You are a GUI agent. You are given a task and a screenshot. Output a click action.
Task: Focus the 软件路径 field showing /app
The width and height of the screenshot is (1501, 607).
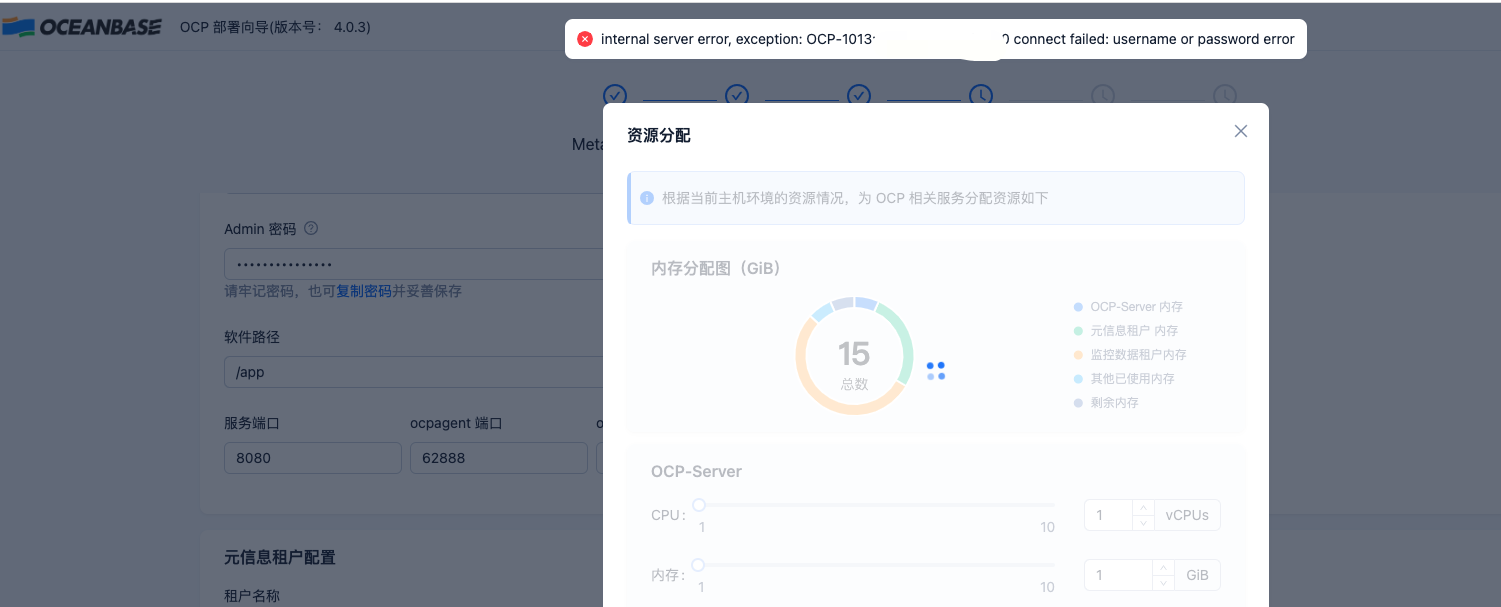click(x=413, y=372)
